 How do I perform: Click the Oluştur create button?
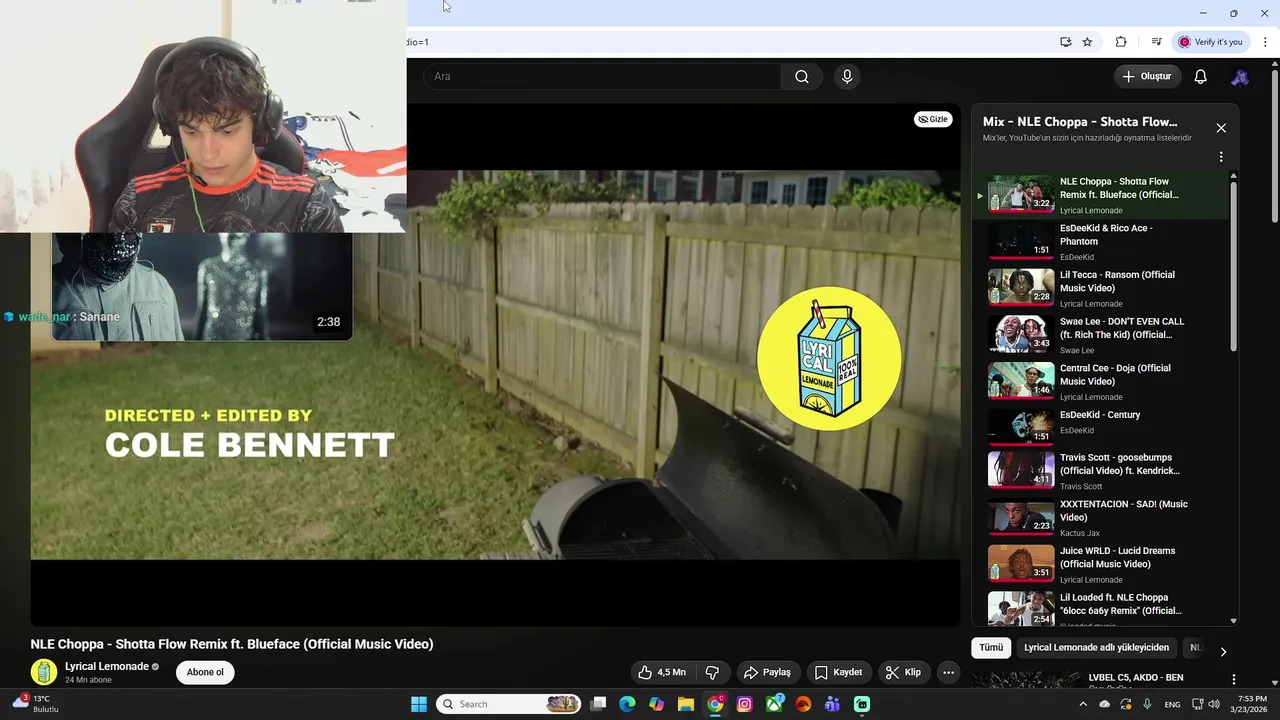1148,77
